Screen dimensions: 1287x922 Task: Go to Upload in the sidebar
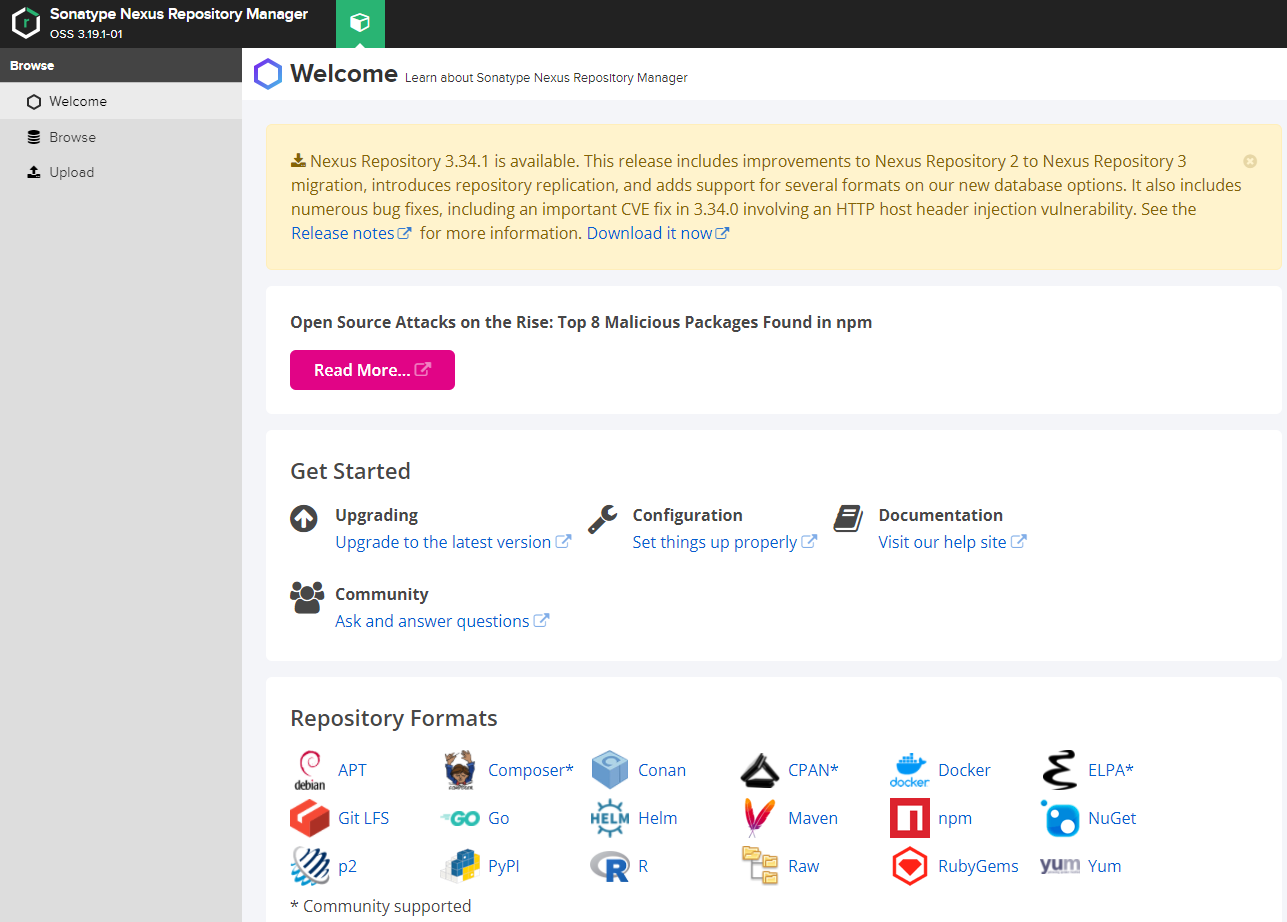(121, 172)
